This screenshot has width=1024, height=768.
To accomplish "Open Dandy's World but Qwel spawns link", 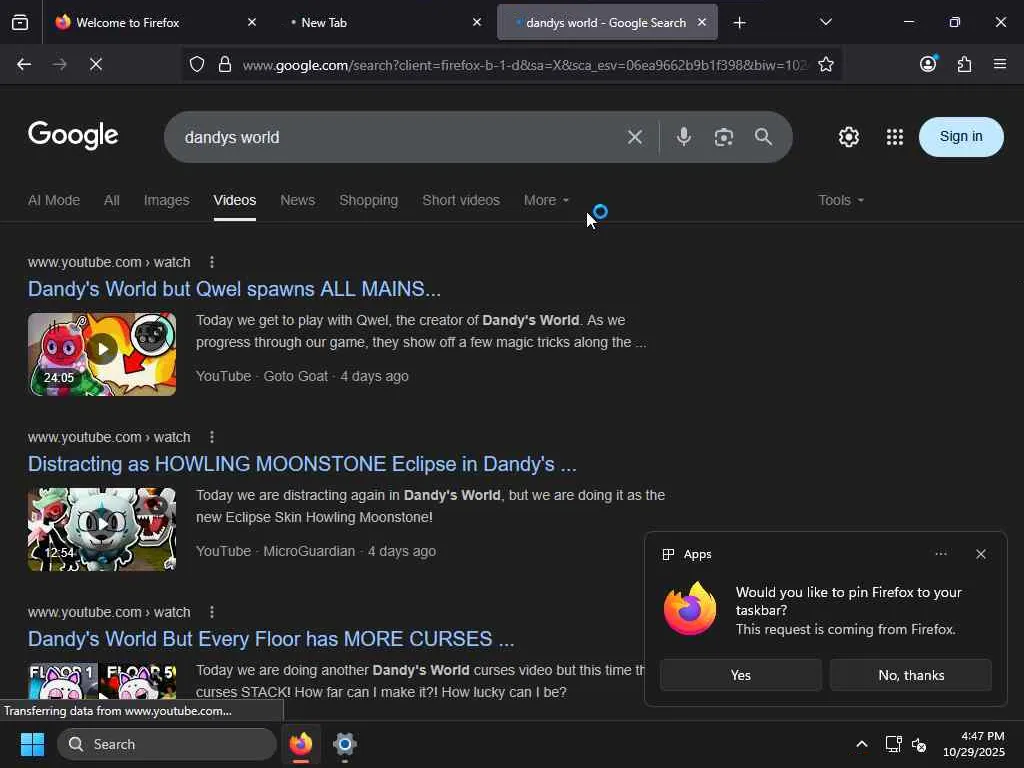I will (234, 289).
